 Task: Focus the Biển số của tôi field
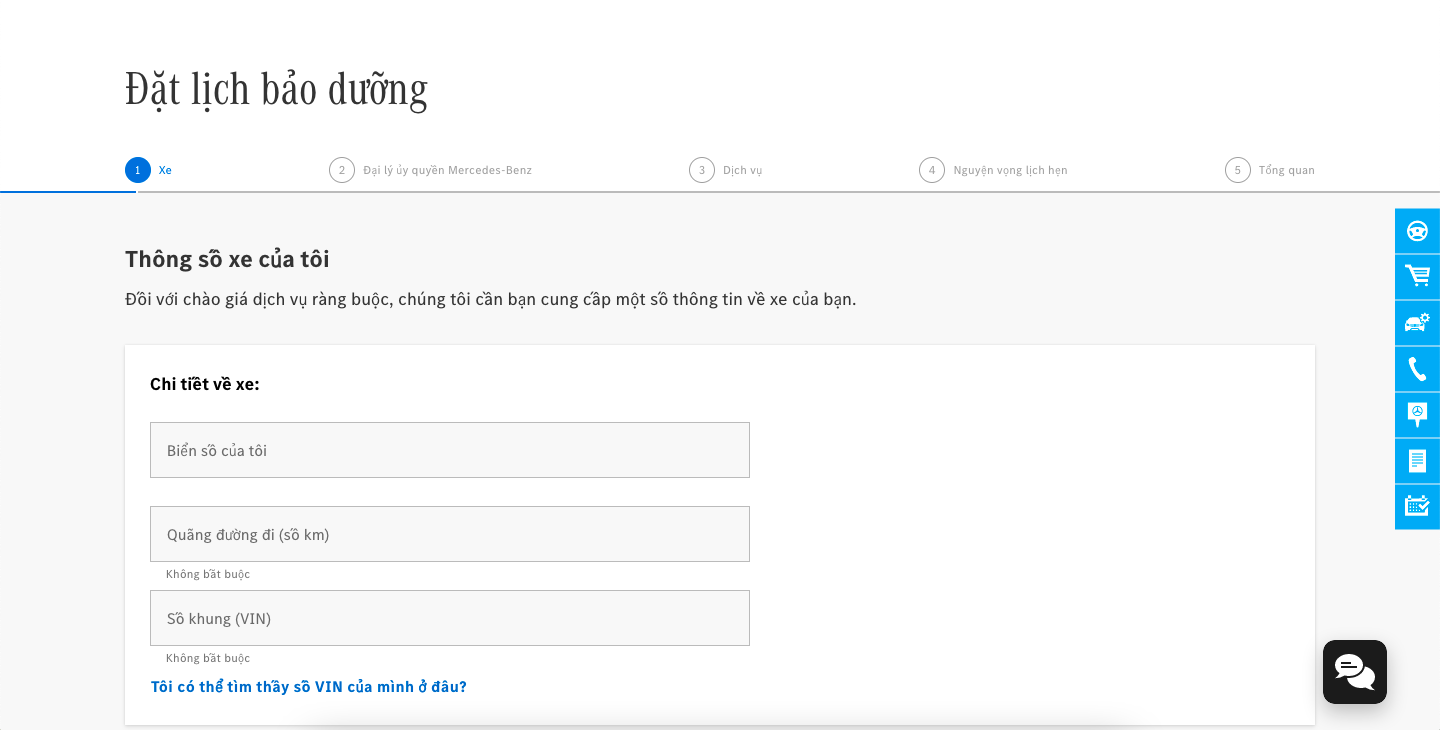point(449,450)
